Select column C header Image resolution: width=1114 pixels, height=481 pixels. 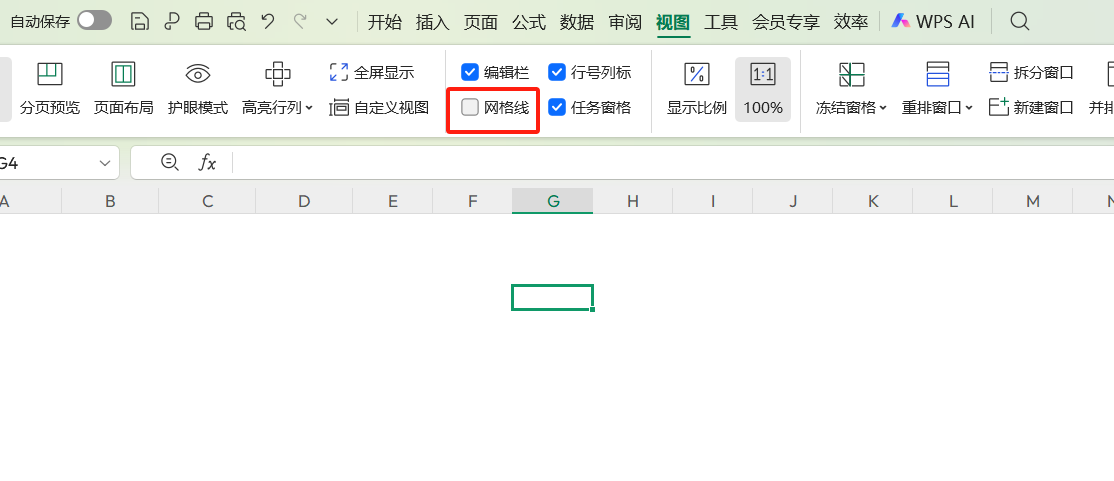click(x=207, y=201)
